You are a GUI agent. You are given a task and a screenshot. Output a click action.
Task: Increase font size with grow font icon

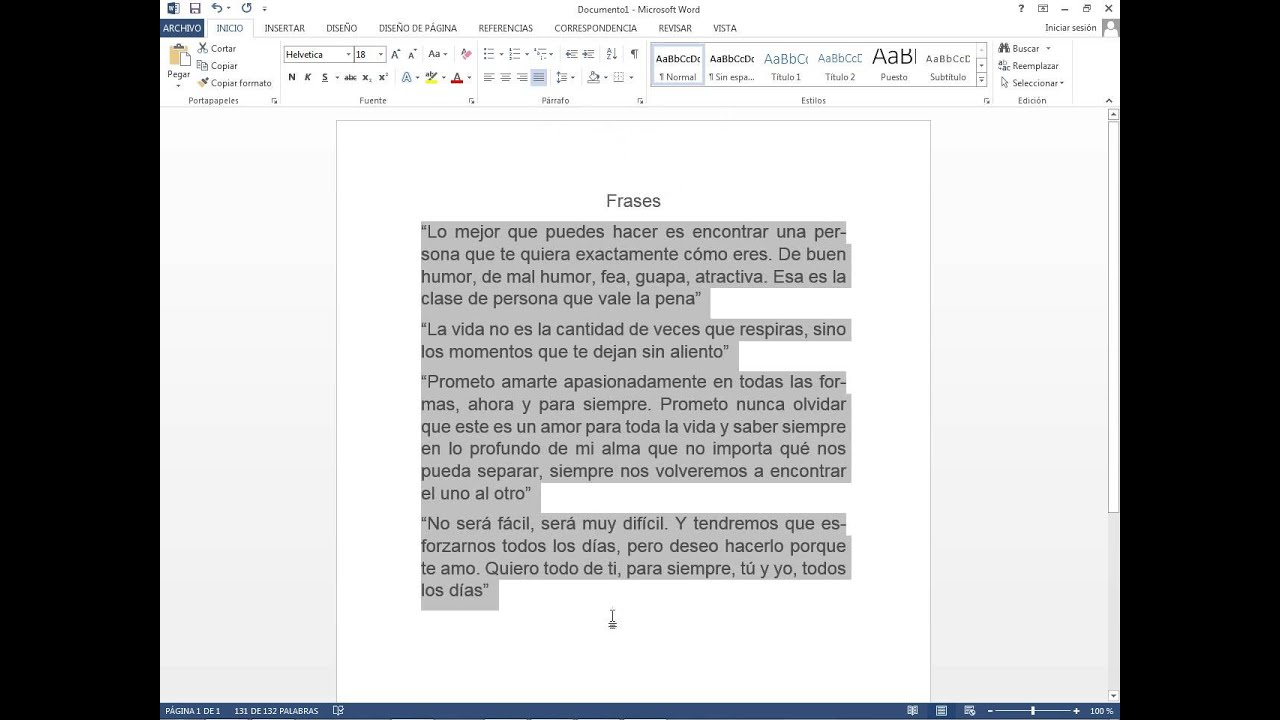pyautogui.click(x=396, y=54)
